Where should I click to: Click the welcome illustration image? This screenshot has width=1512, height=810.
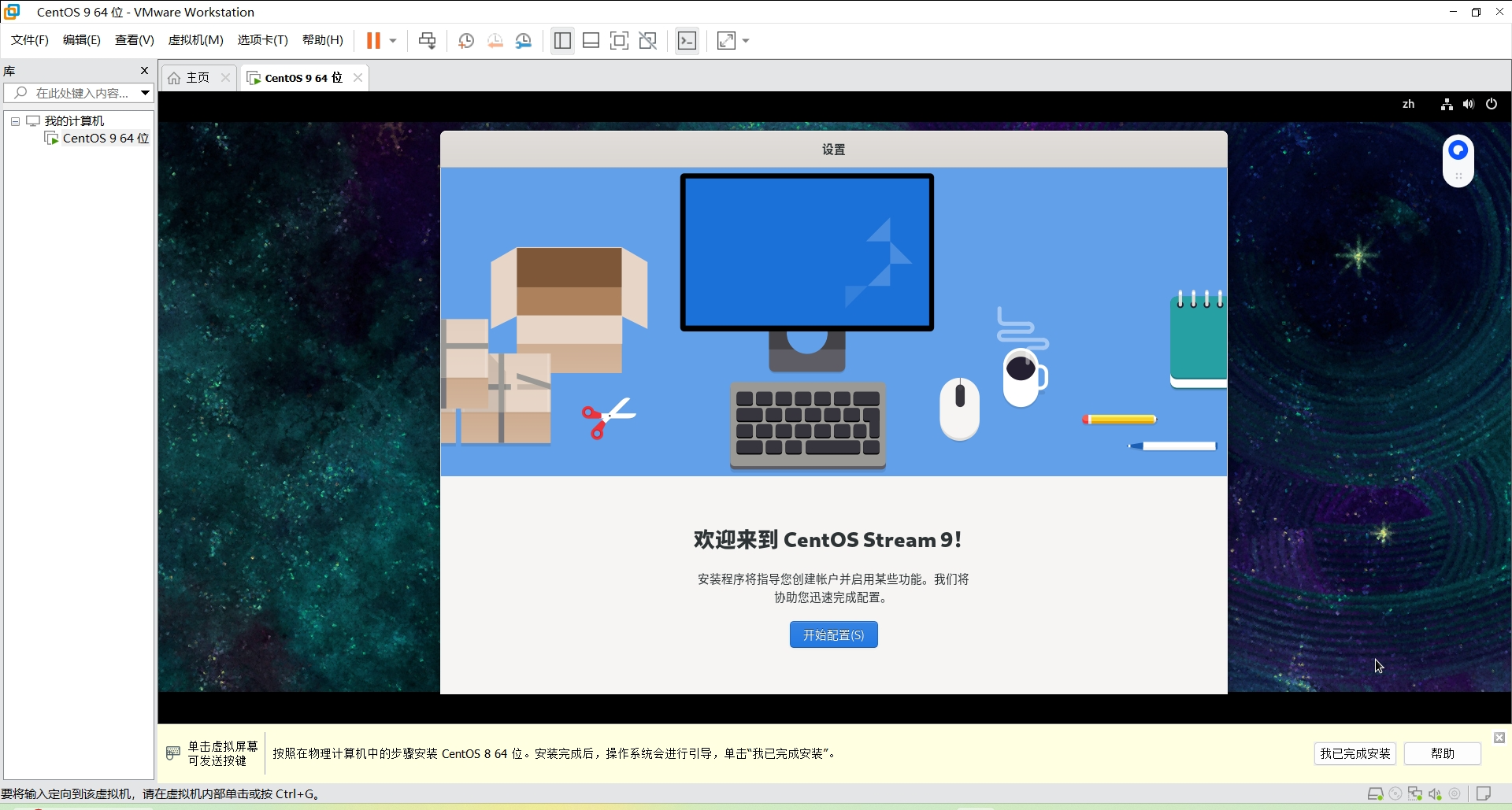coord(833,321)
